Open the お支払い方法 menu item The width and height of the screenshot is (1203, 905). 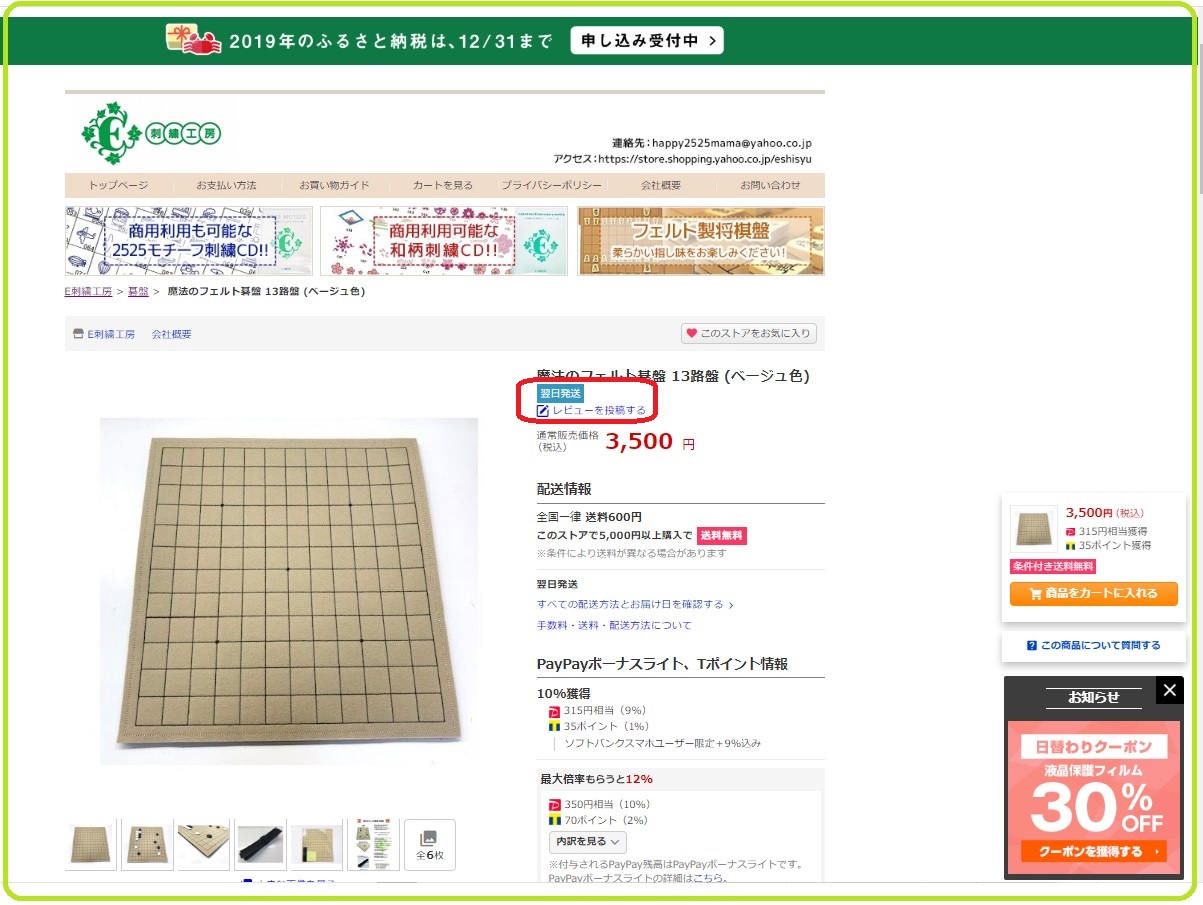pyautogui.click(x=226, y=185)
